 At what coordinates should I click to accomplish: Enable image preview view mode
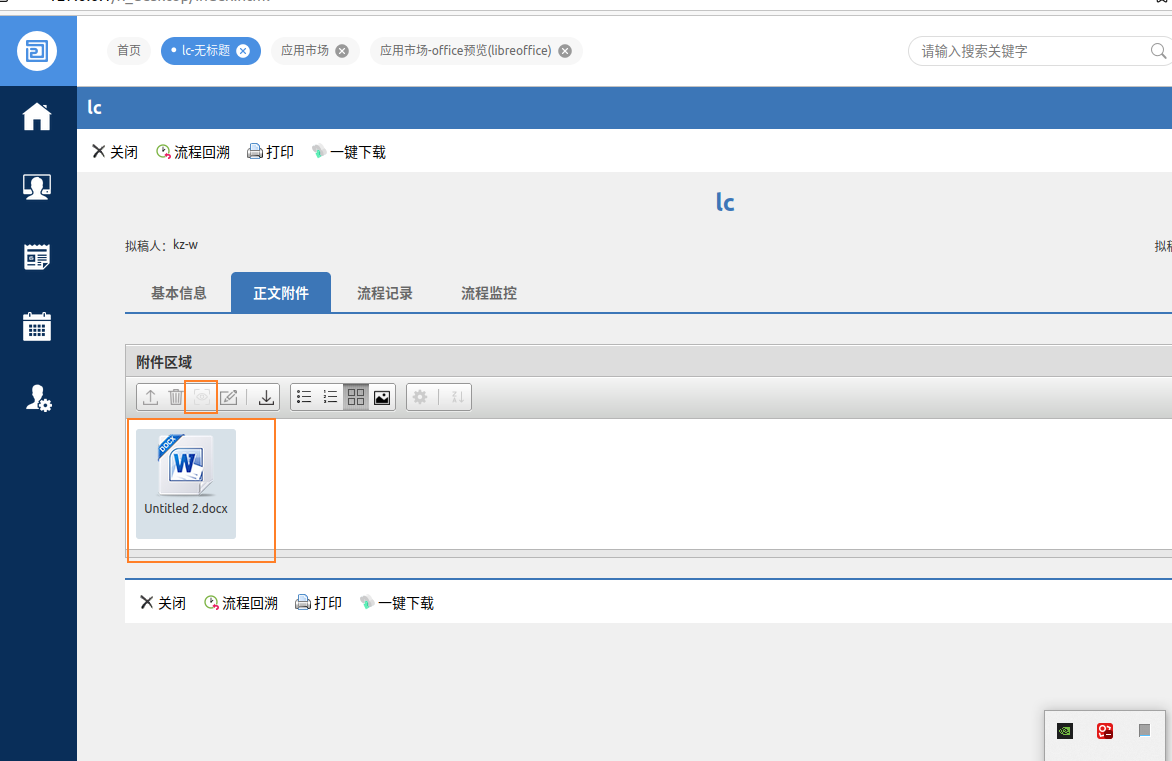click(x=381, y=397)
